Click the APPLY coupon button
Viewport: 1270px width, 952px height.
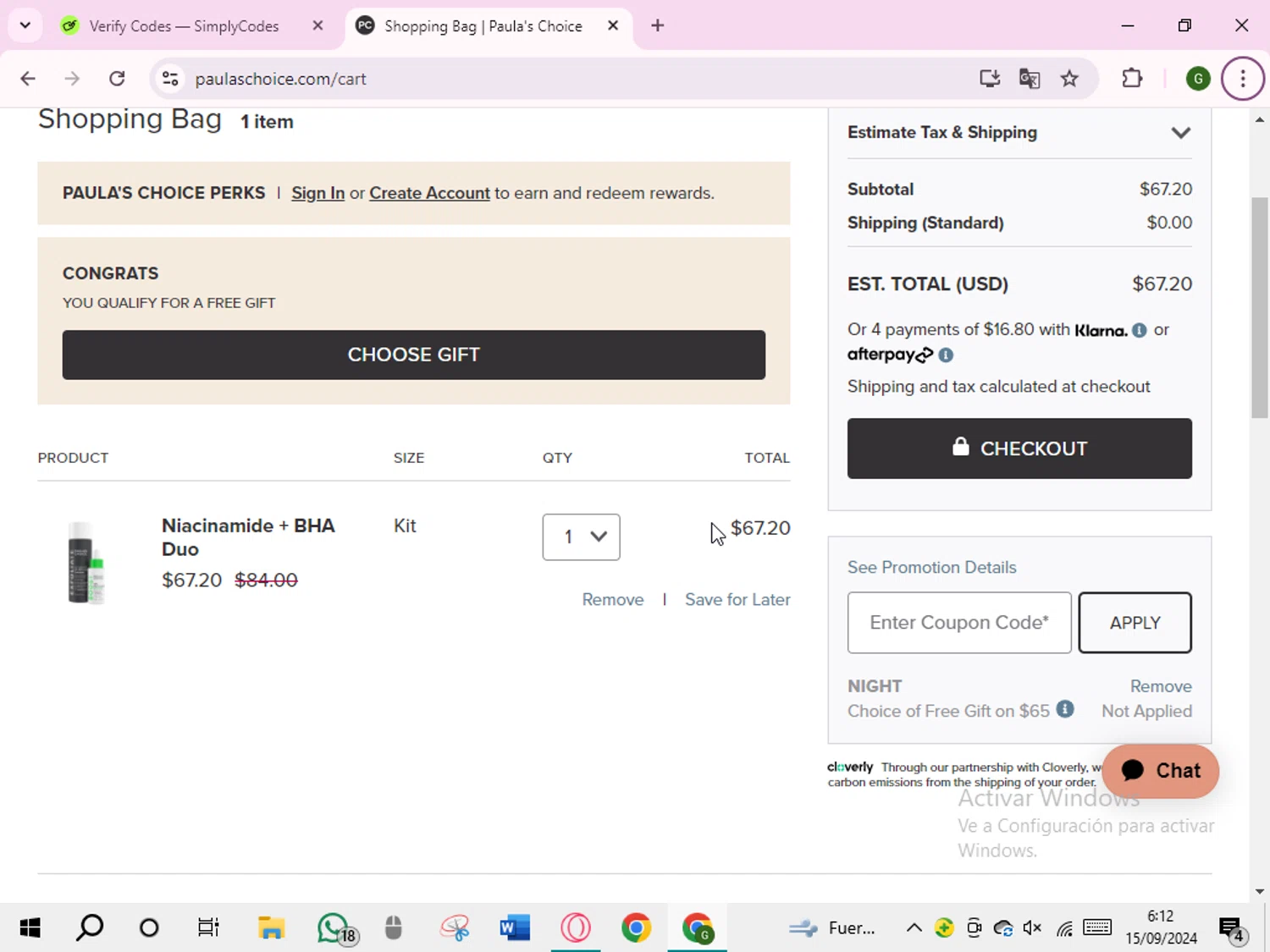[1135, 623]
